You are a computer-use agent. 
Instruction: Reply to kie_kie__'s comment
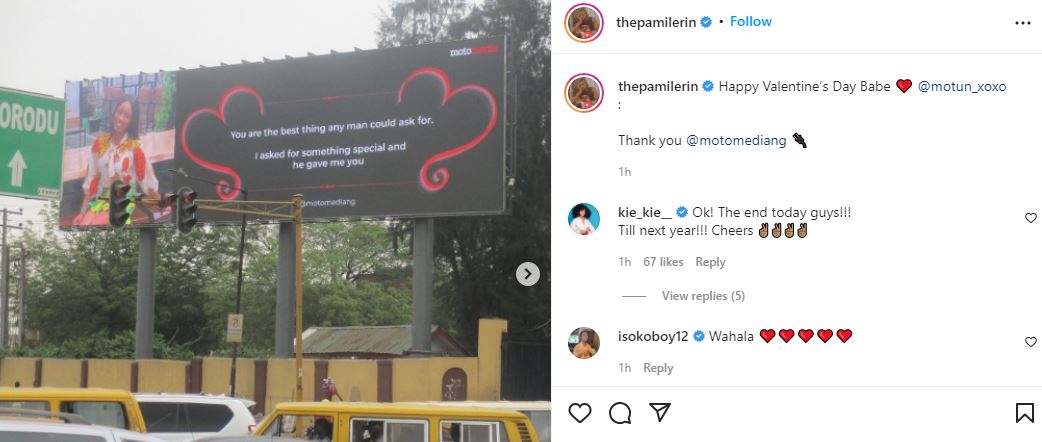[x=710, y=262]
